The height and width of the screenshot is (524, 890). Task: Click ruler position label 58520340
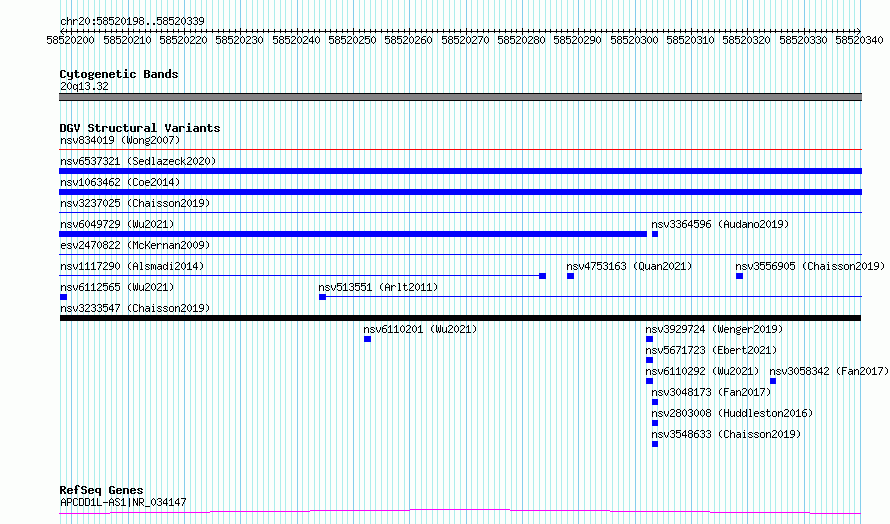pyautogui.click(x=859, y=40)
